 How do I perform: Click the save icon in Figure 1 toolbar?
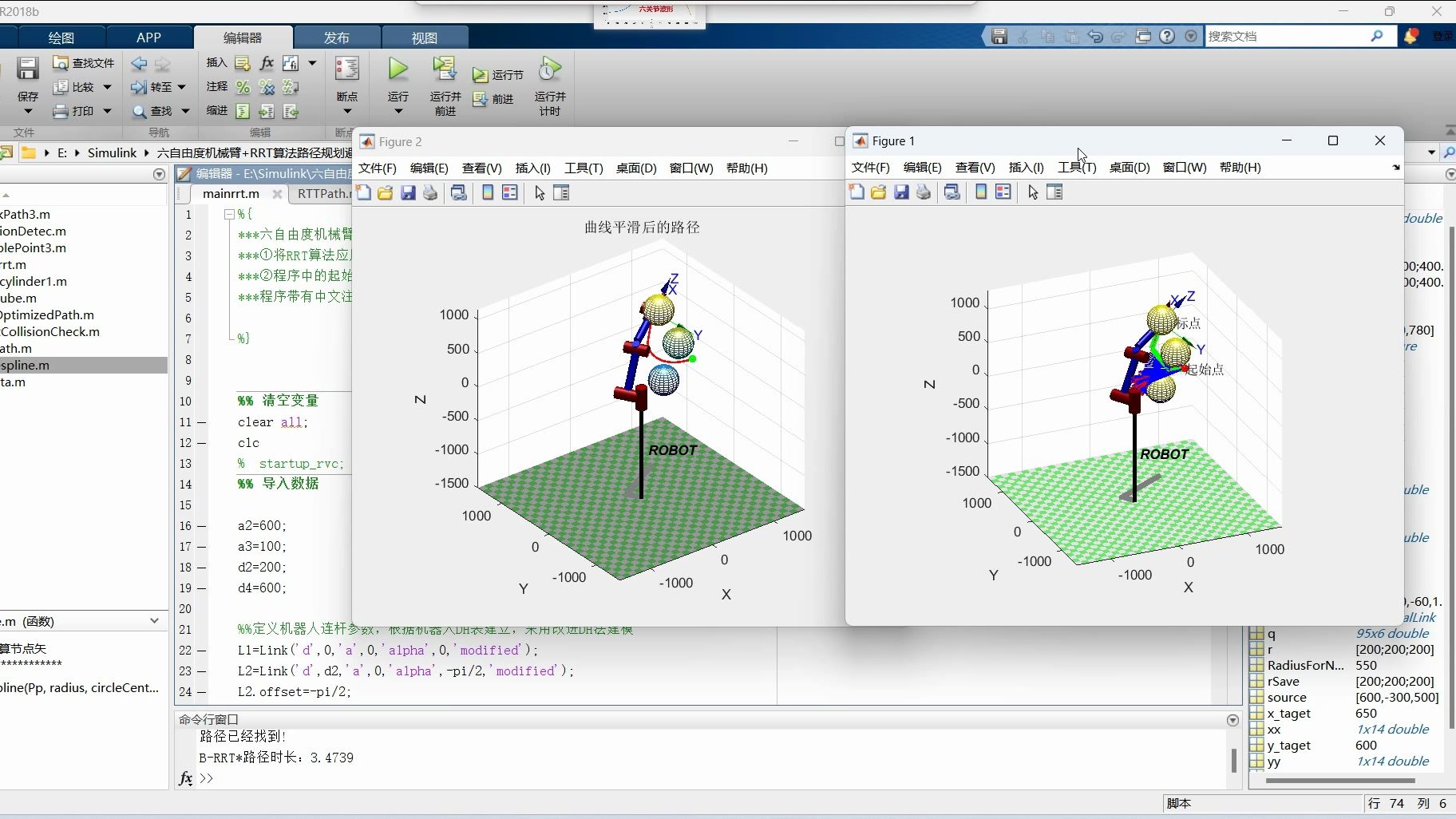coord(901,192)
